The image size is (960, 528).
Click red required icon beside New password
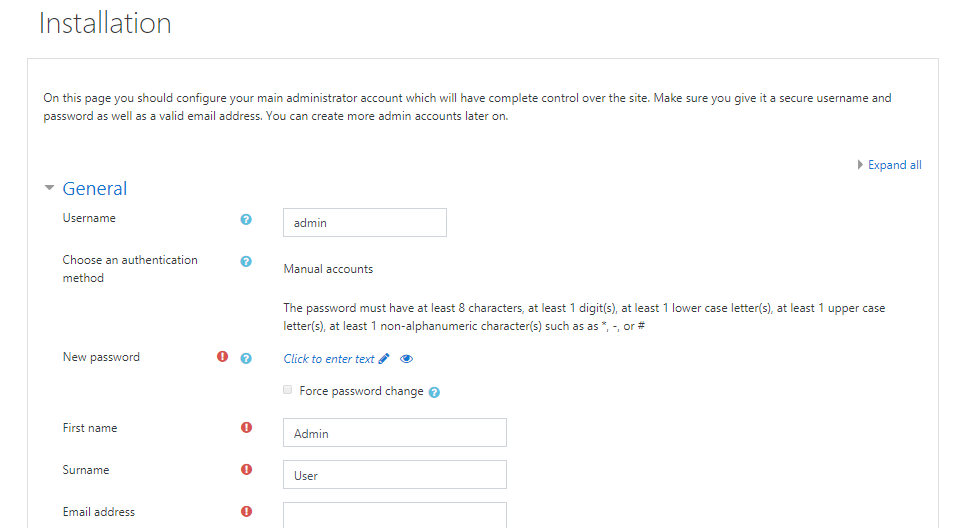click(x=222, y=357)
